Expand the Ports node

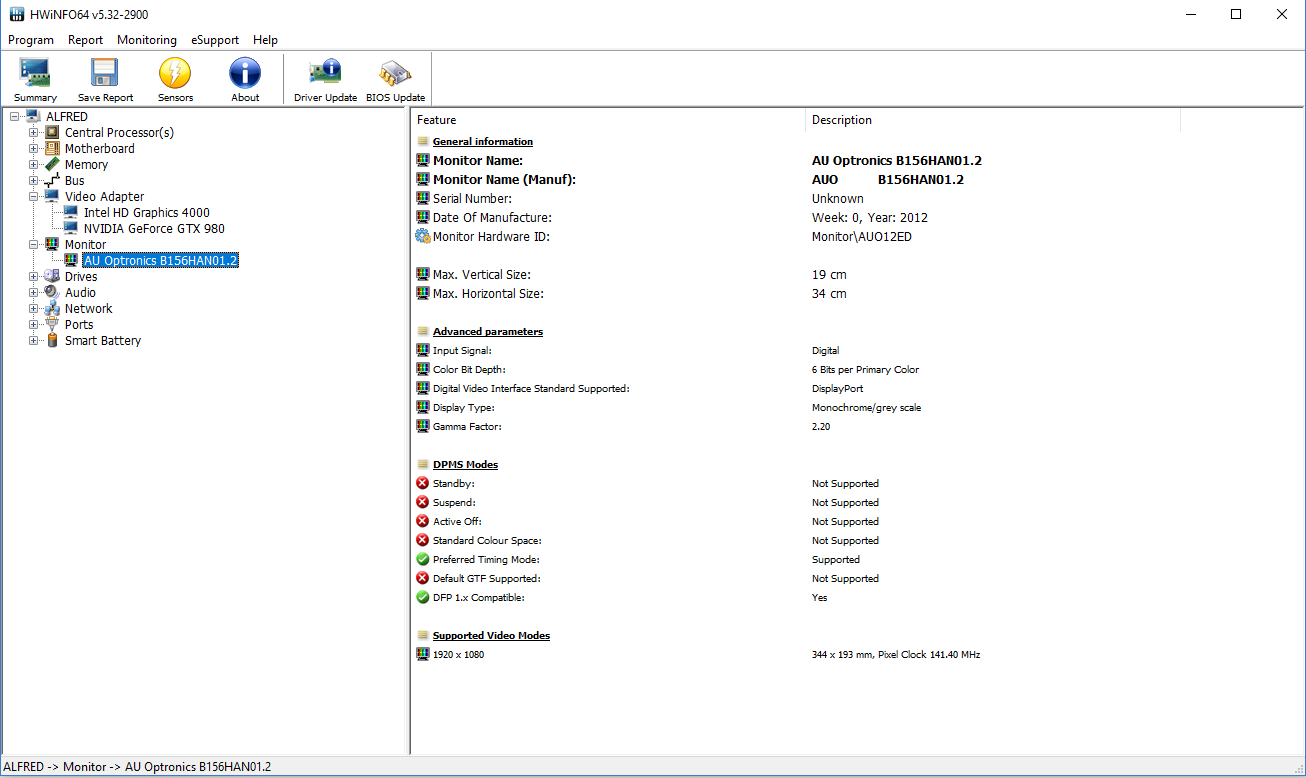point(34,325)
